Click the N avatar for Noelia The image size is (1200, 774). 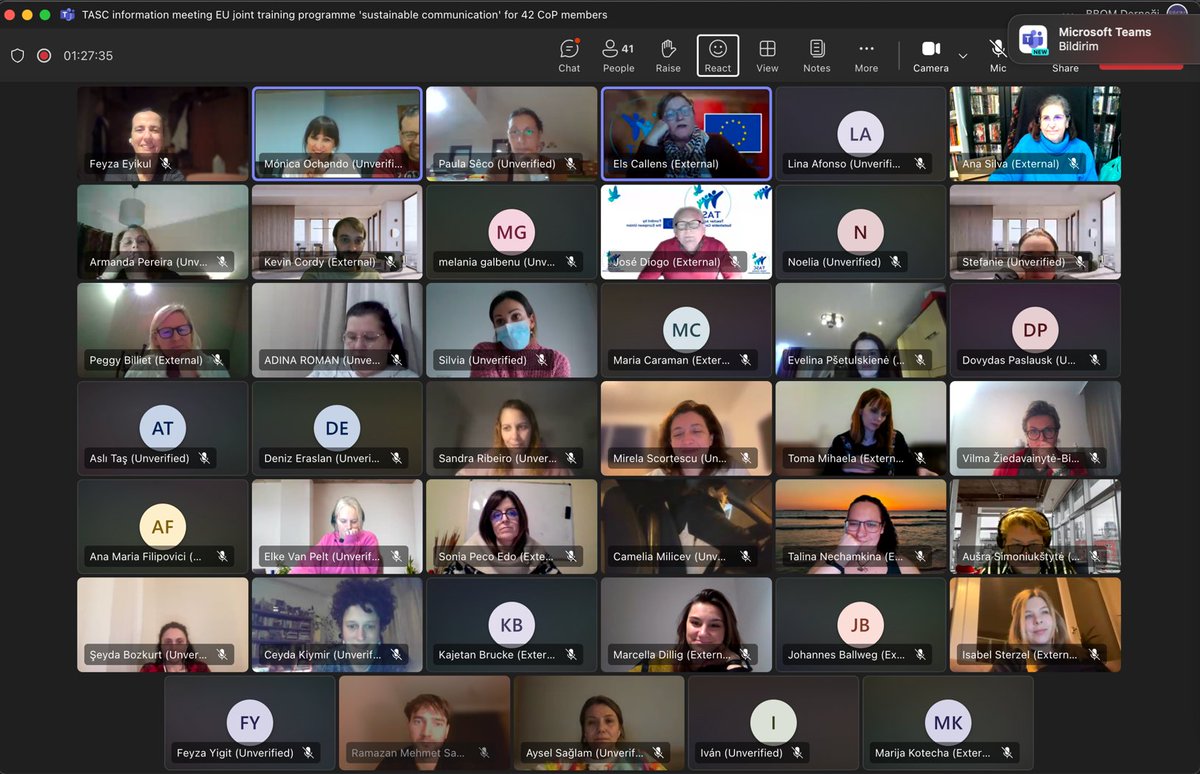860,232
